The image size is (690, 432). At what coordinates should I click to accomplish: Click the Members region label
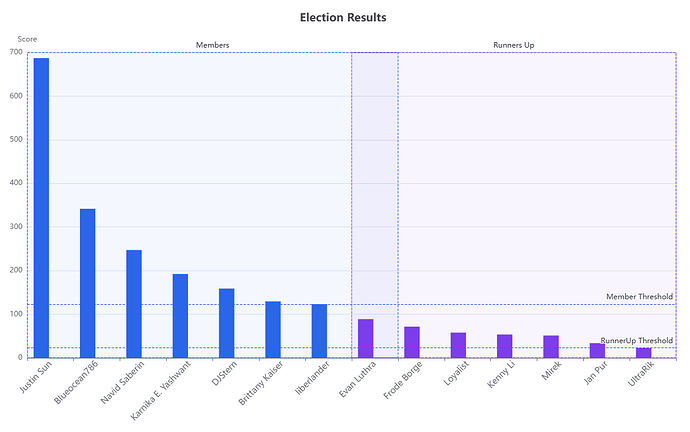click(212, 45)
